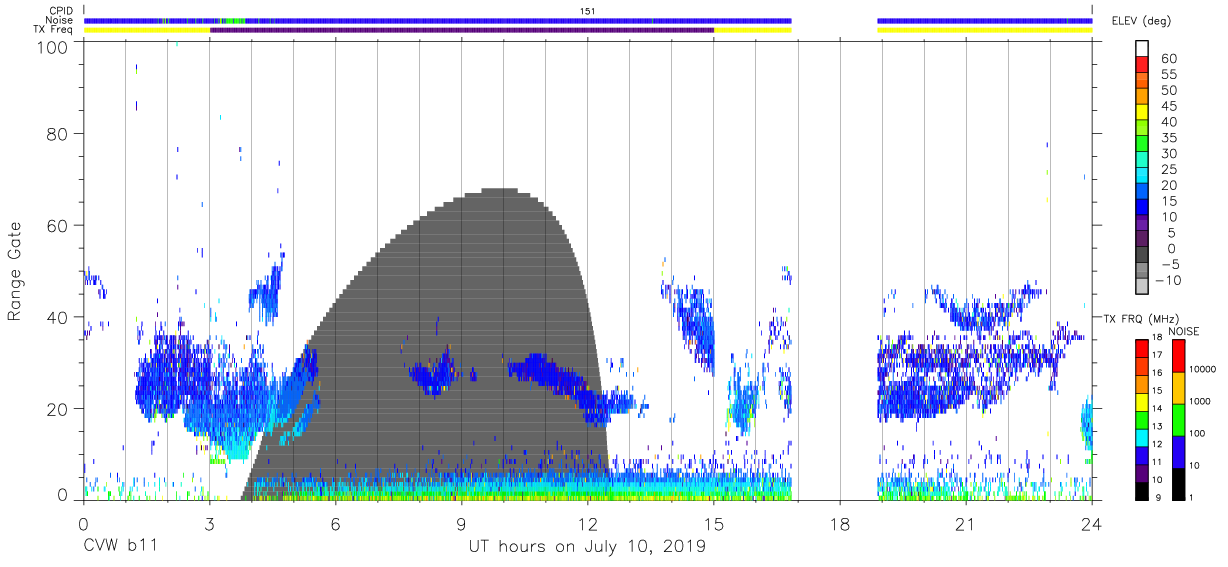
Task: Click the 25 label on ELEV colorbar
Action: tap(1168, 170)
